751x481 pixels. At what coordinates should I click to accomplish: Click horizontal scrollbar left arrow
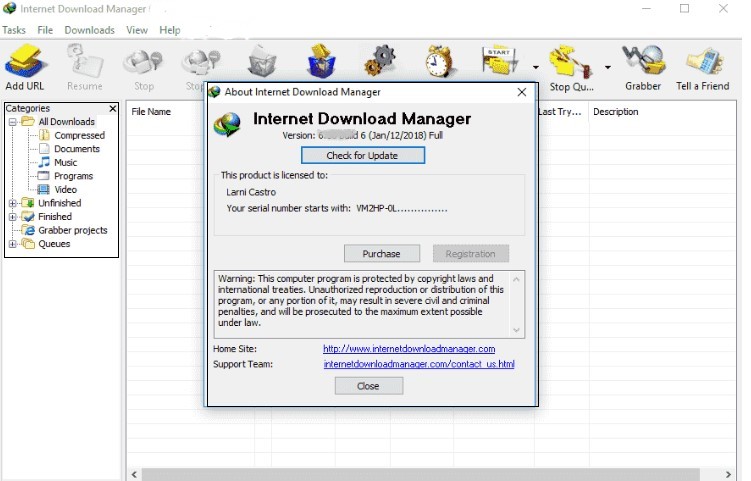pyautogui.click(x=135, y=474)
